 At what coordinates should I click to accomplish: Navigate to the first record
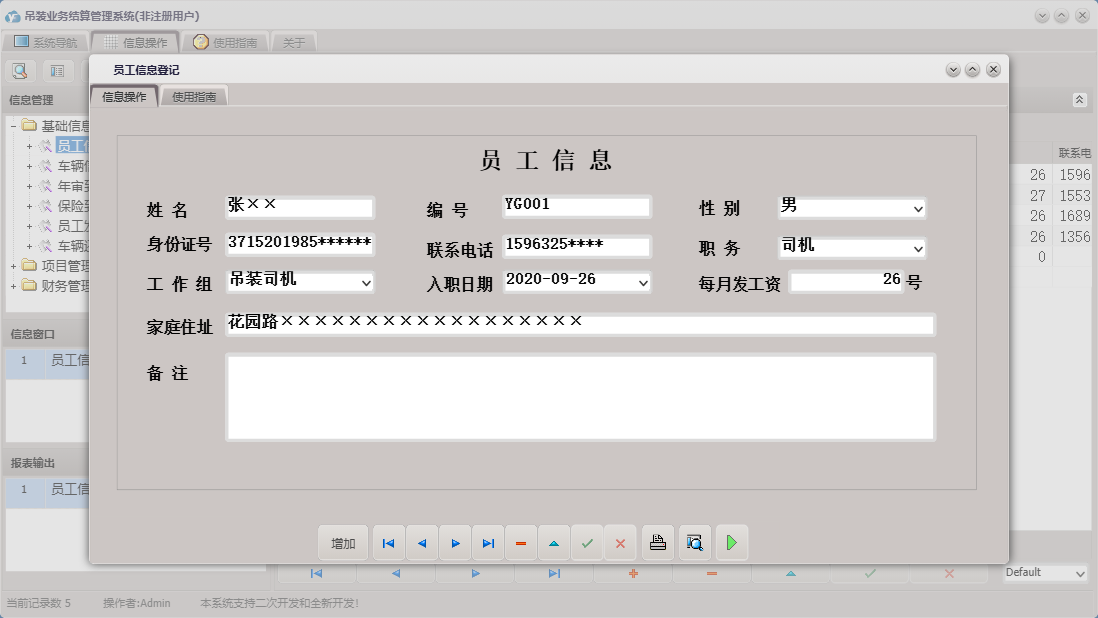point(388,542)
